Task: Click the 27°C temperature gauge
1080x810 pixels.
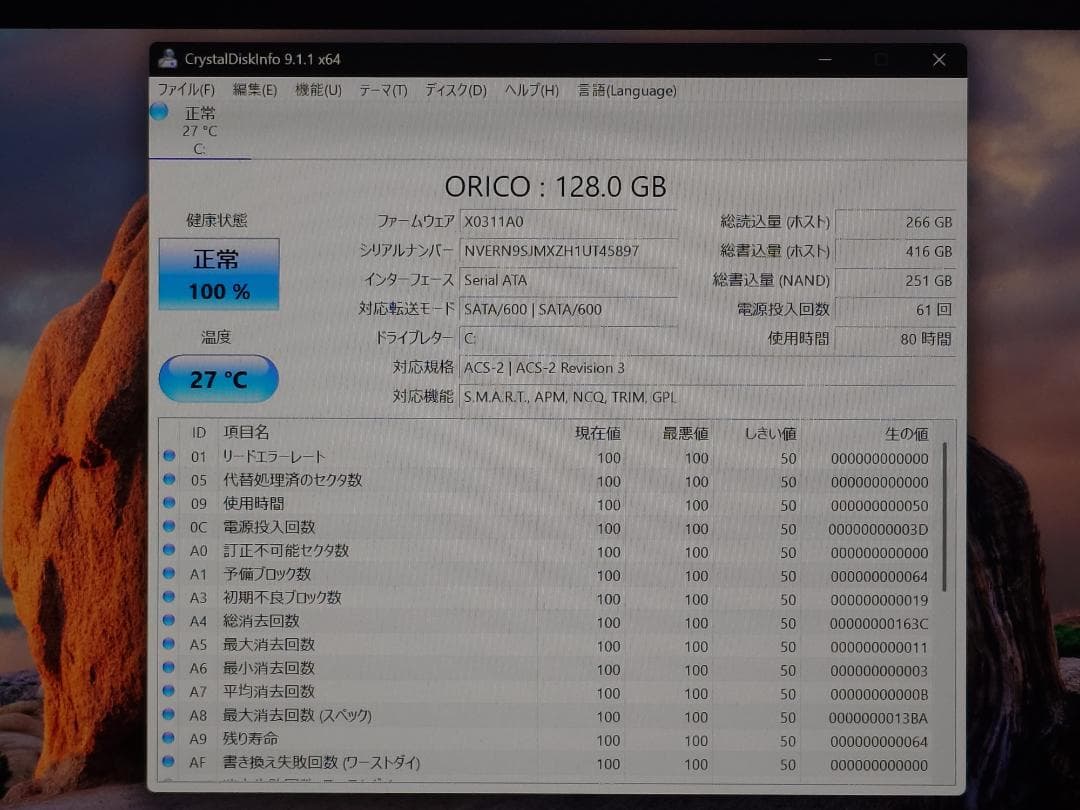Action: (x=218, y=378)
